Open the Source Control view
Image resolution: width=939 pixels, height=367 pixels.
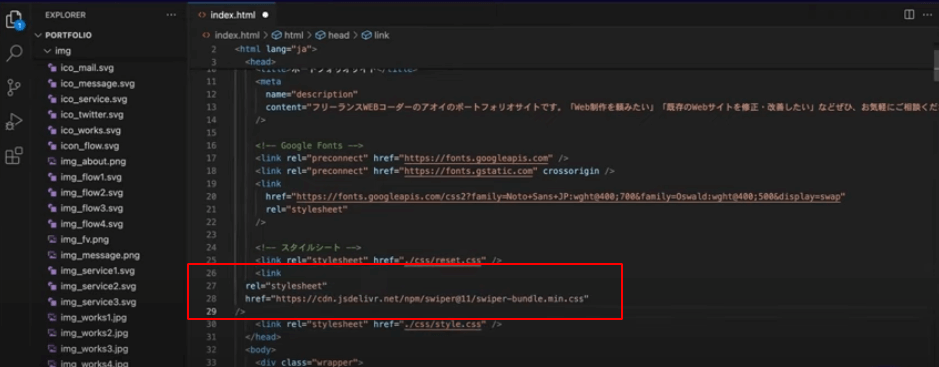click(x=13, y=87)
